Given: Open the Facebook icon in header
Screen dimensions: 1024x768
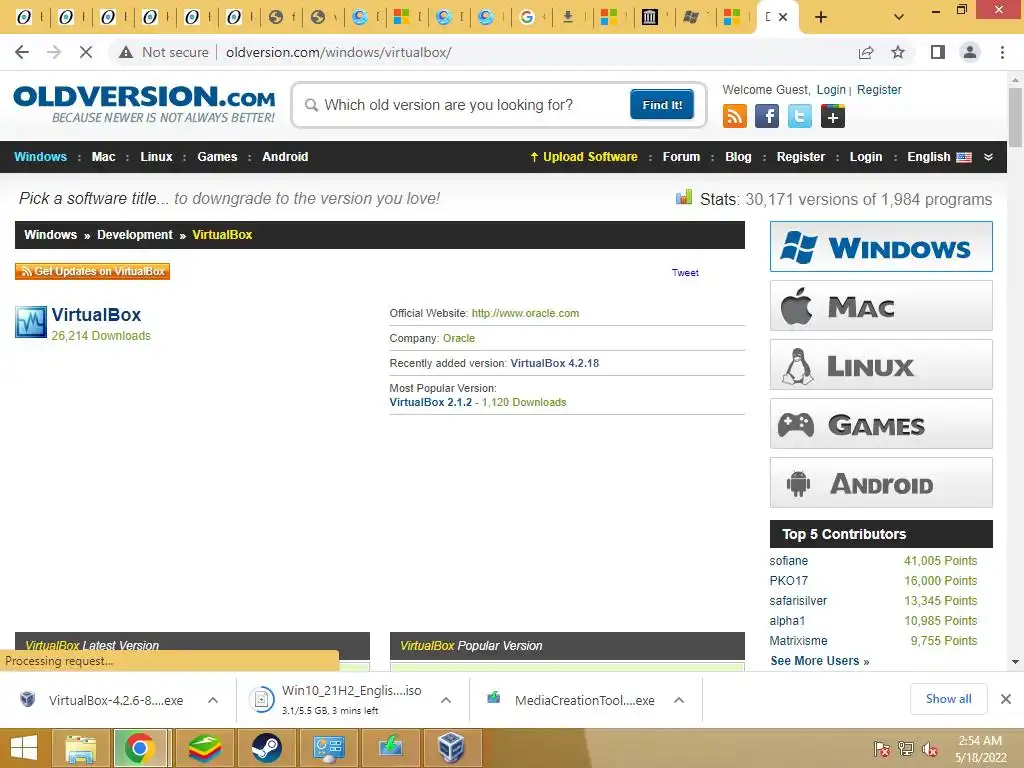Looking at the screenshot, I should pos(767,117).
